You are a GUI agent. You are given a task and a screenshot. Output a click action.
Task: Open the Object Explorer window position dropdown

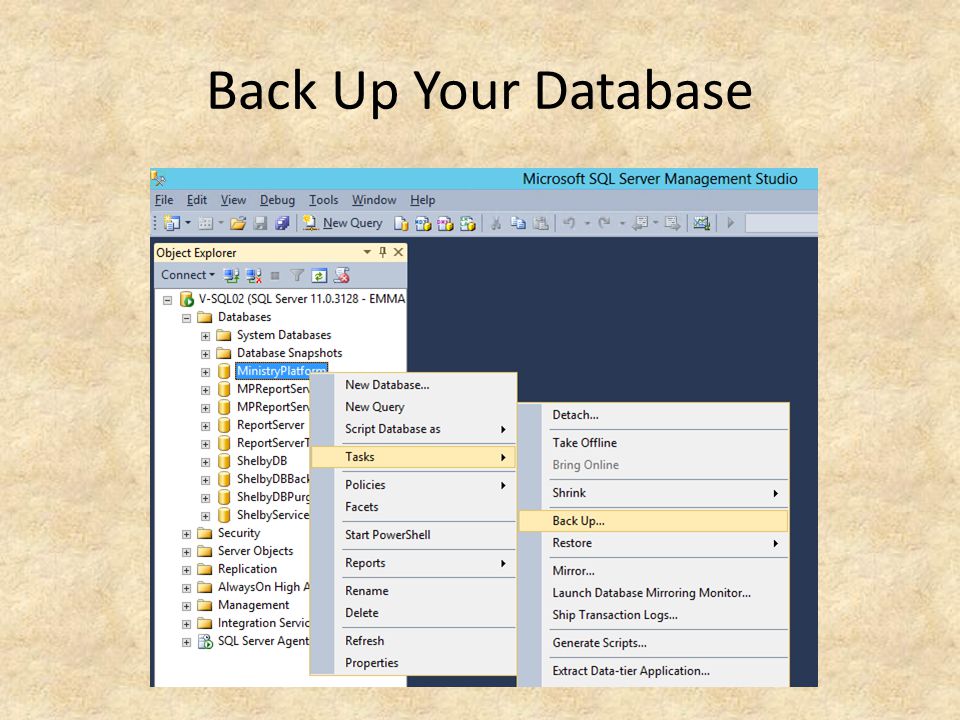(x=367, y=252)
